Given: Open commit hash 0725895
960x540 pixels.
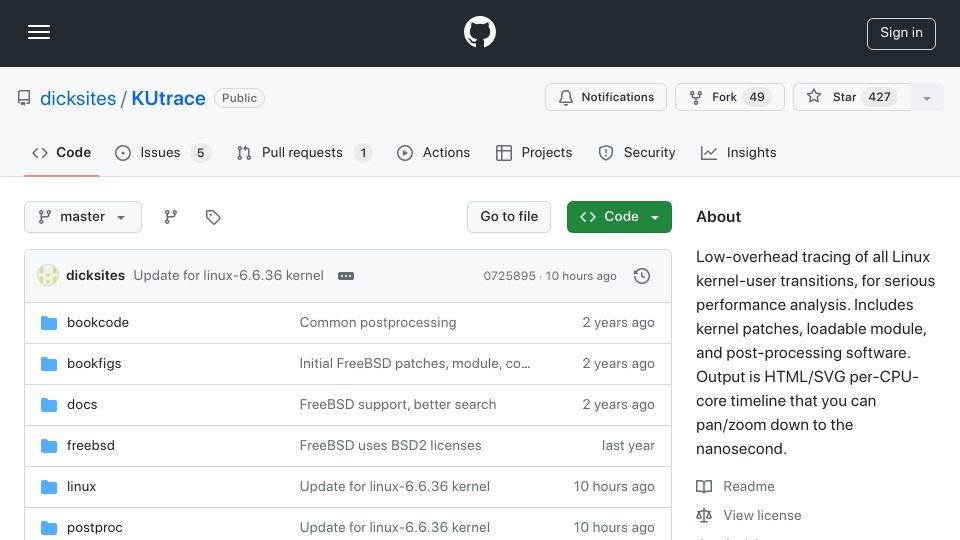Looking at the screenshot, I should click(509, 276).
